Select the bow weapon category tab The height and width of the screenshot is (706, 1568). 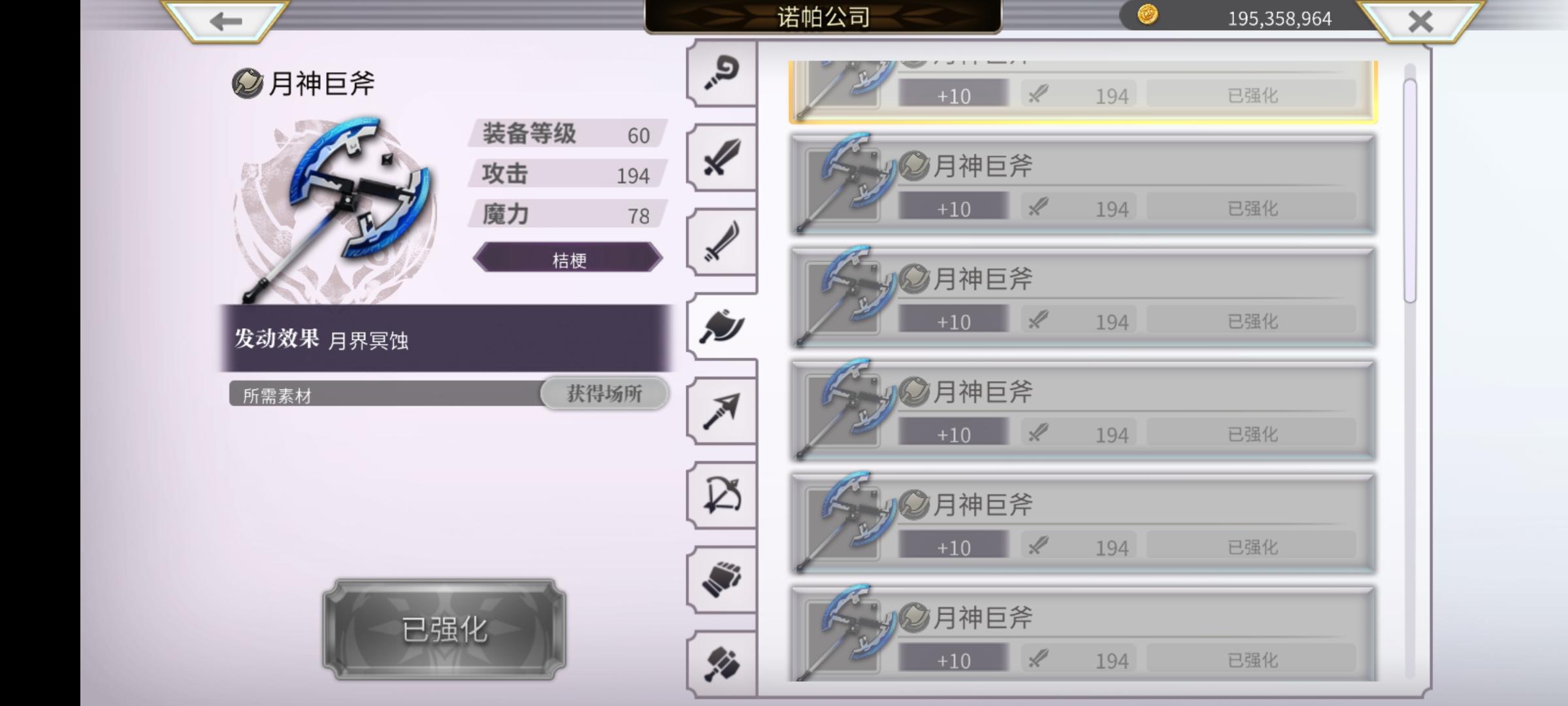pyautogui.click(x=721, y=495)
